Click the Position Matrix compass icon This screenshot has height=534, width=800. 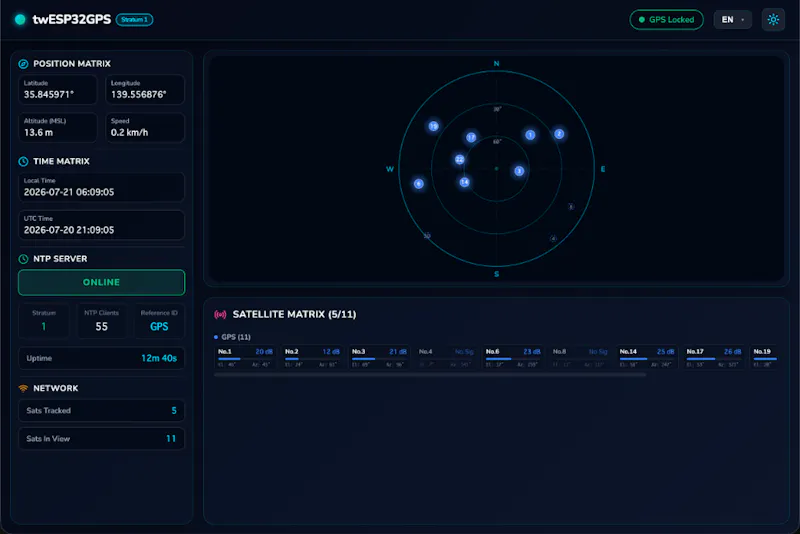click(23, 64)
